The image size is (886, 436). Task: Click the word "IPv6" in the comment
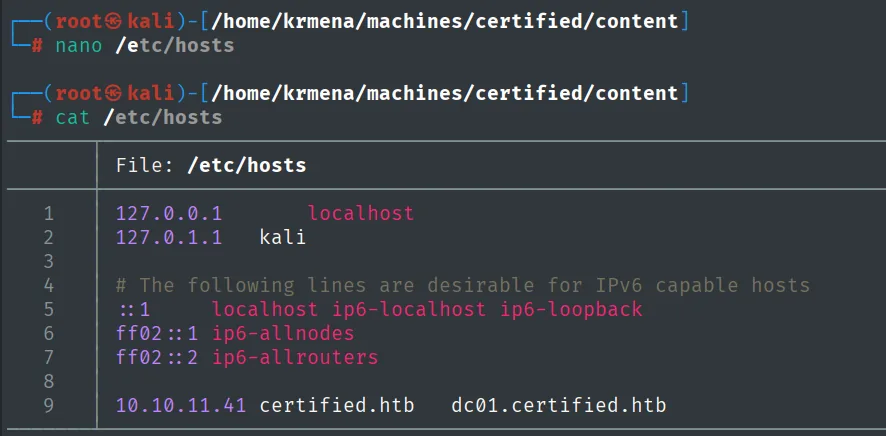click(618, 285)
